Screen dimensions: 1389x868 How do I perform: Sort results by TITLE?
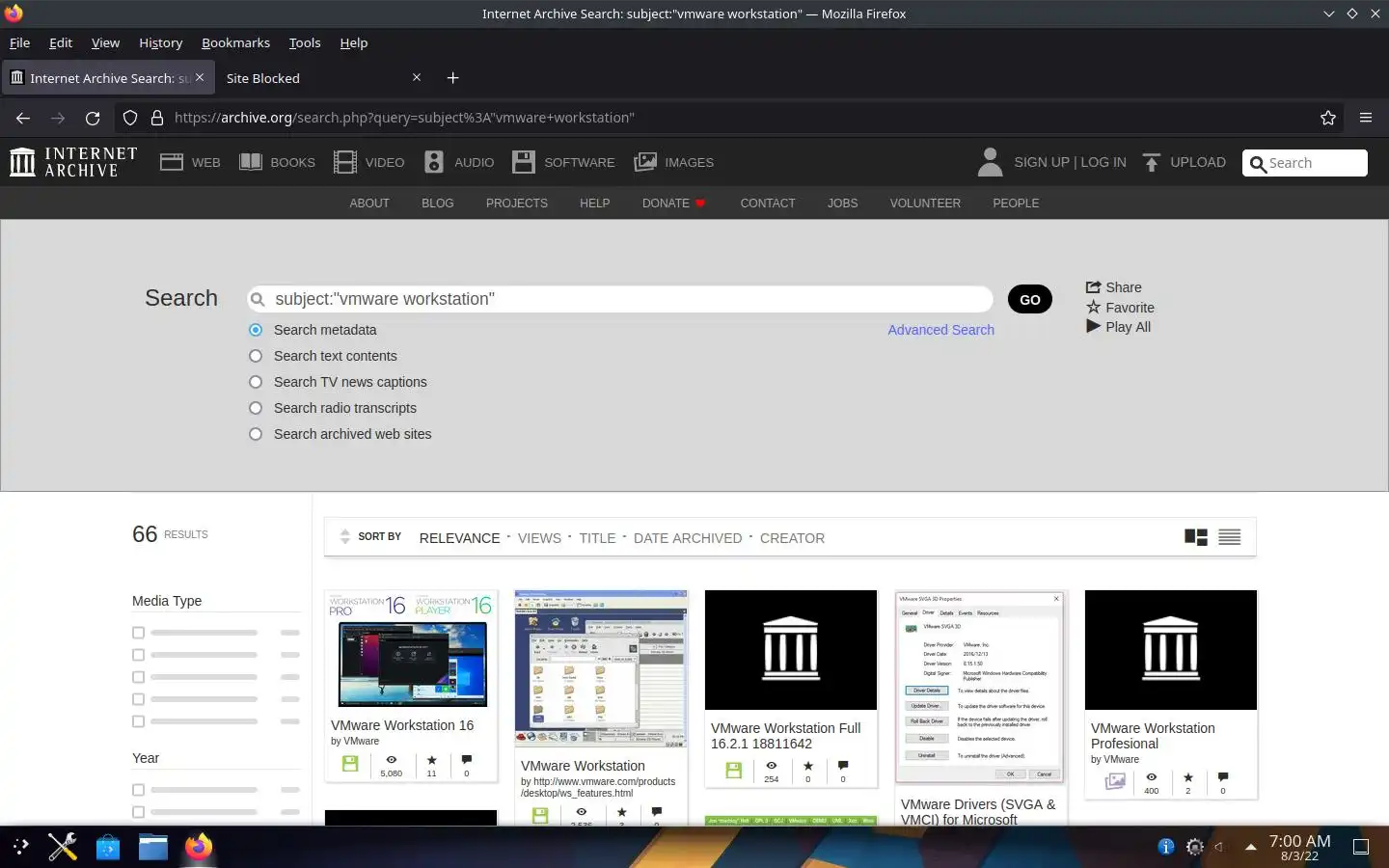point(597,538)
